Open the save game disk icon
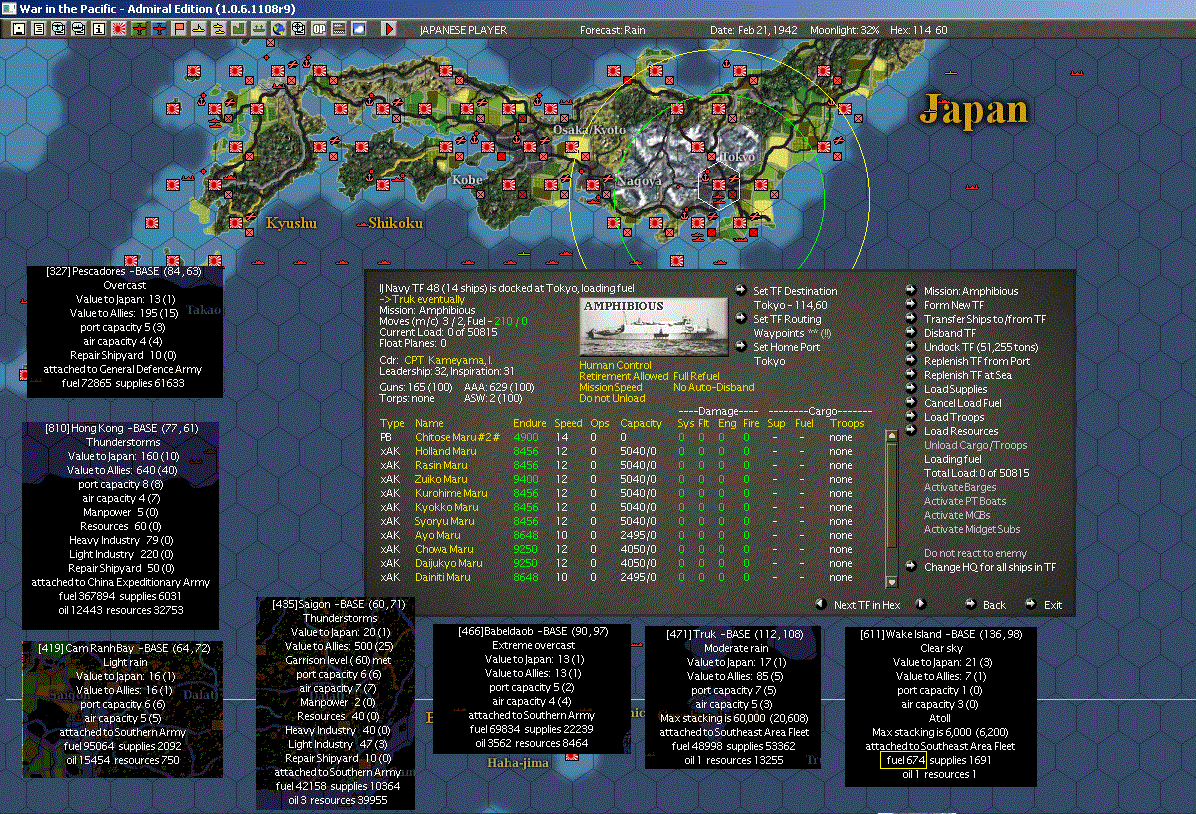The image size is (1196, 814). tap(19, 29)
